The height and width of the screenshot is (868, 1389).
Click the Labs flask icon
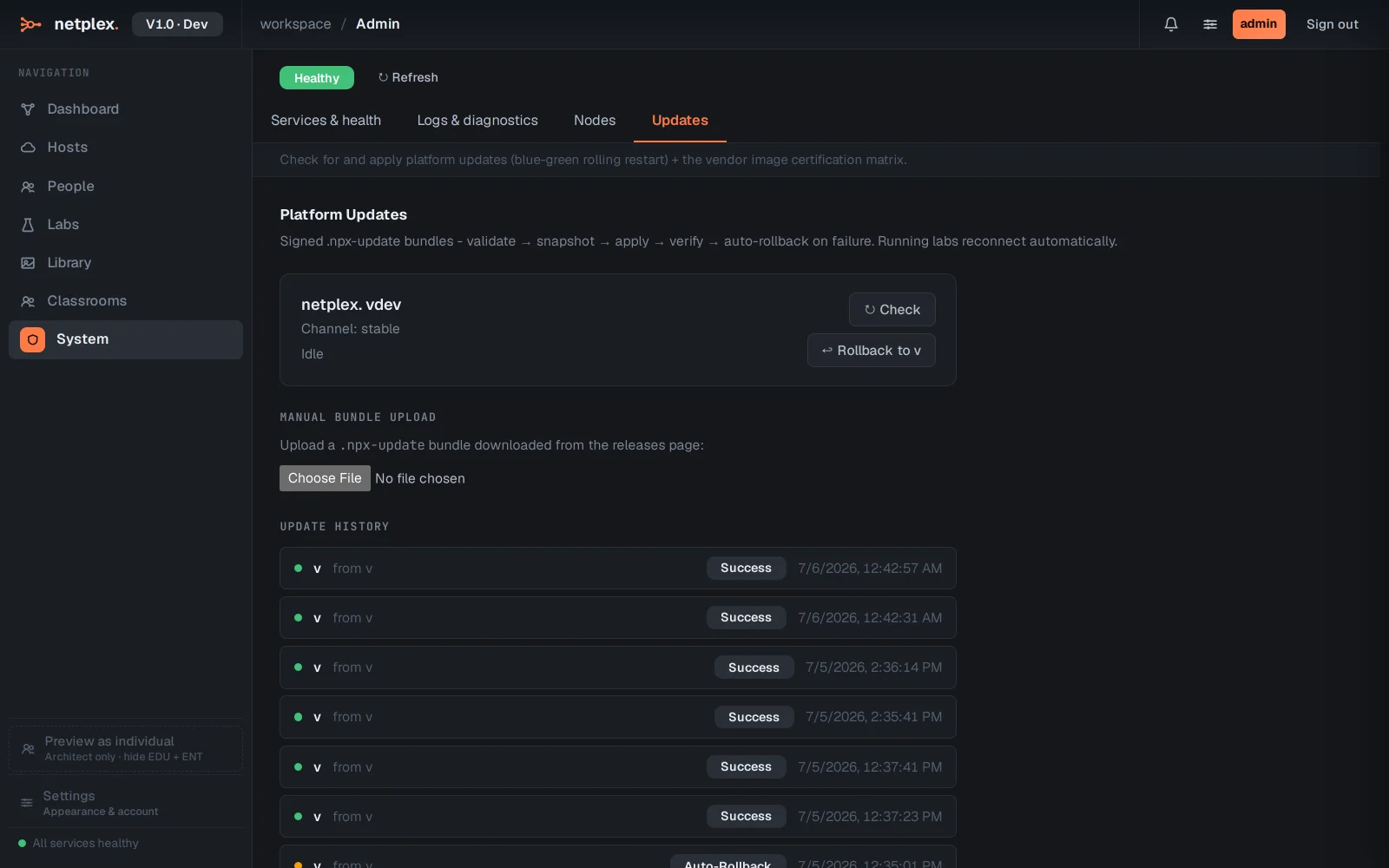pos(28,225)
